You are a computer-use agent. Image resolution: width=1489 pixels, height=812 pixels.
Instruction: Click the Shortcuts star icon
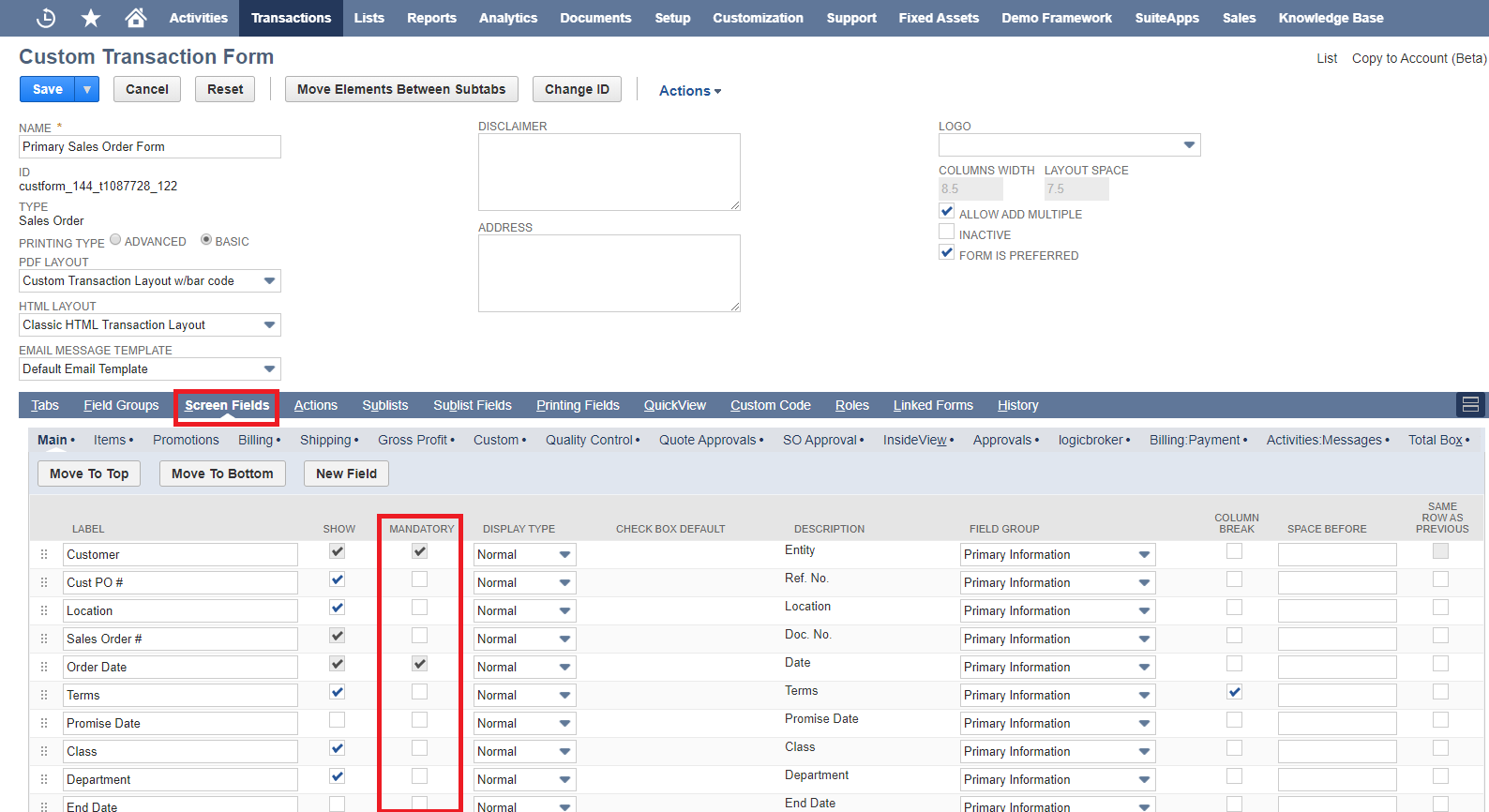90,18
